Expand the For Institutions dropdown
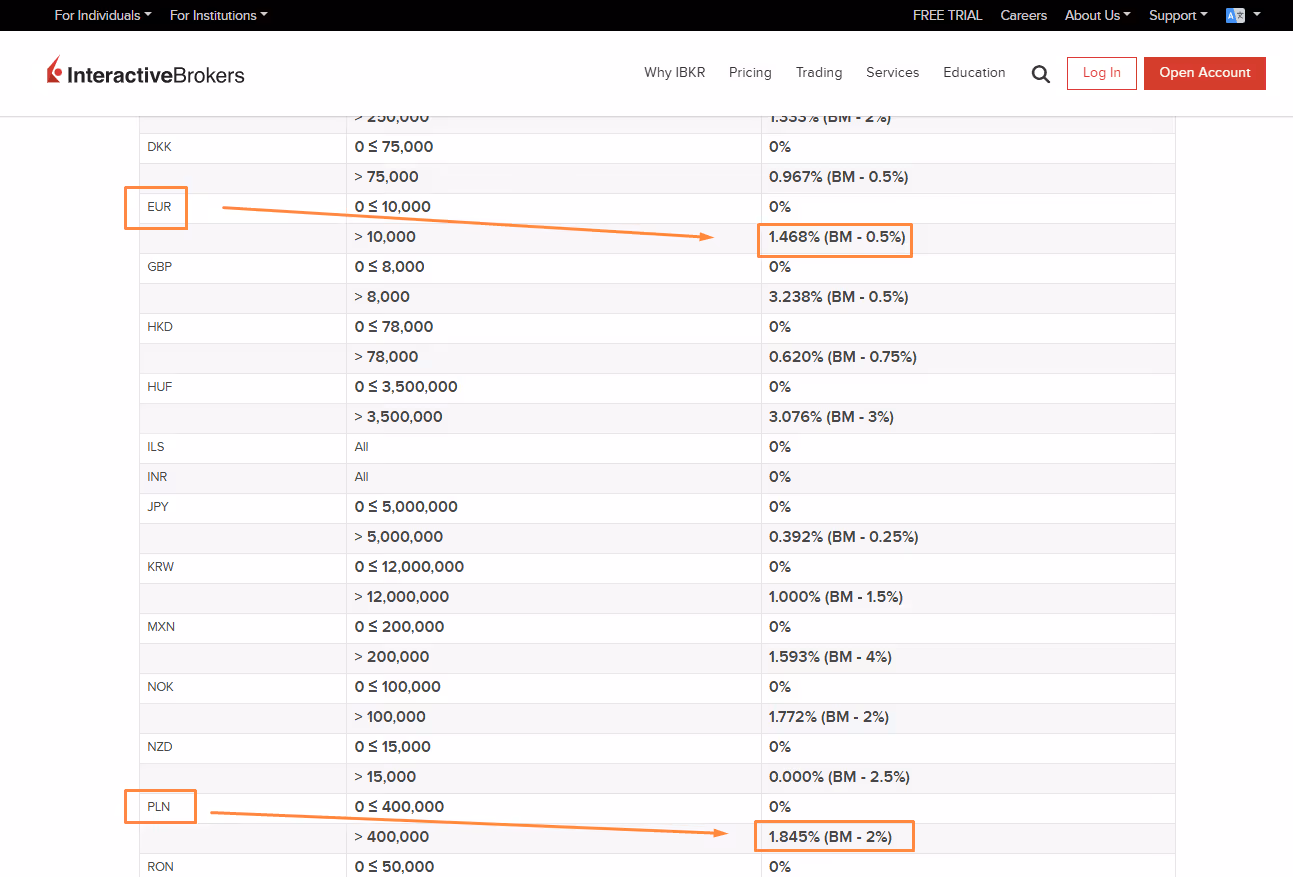 click(x=219, y=15)
